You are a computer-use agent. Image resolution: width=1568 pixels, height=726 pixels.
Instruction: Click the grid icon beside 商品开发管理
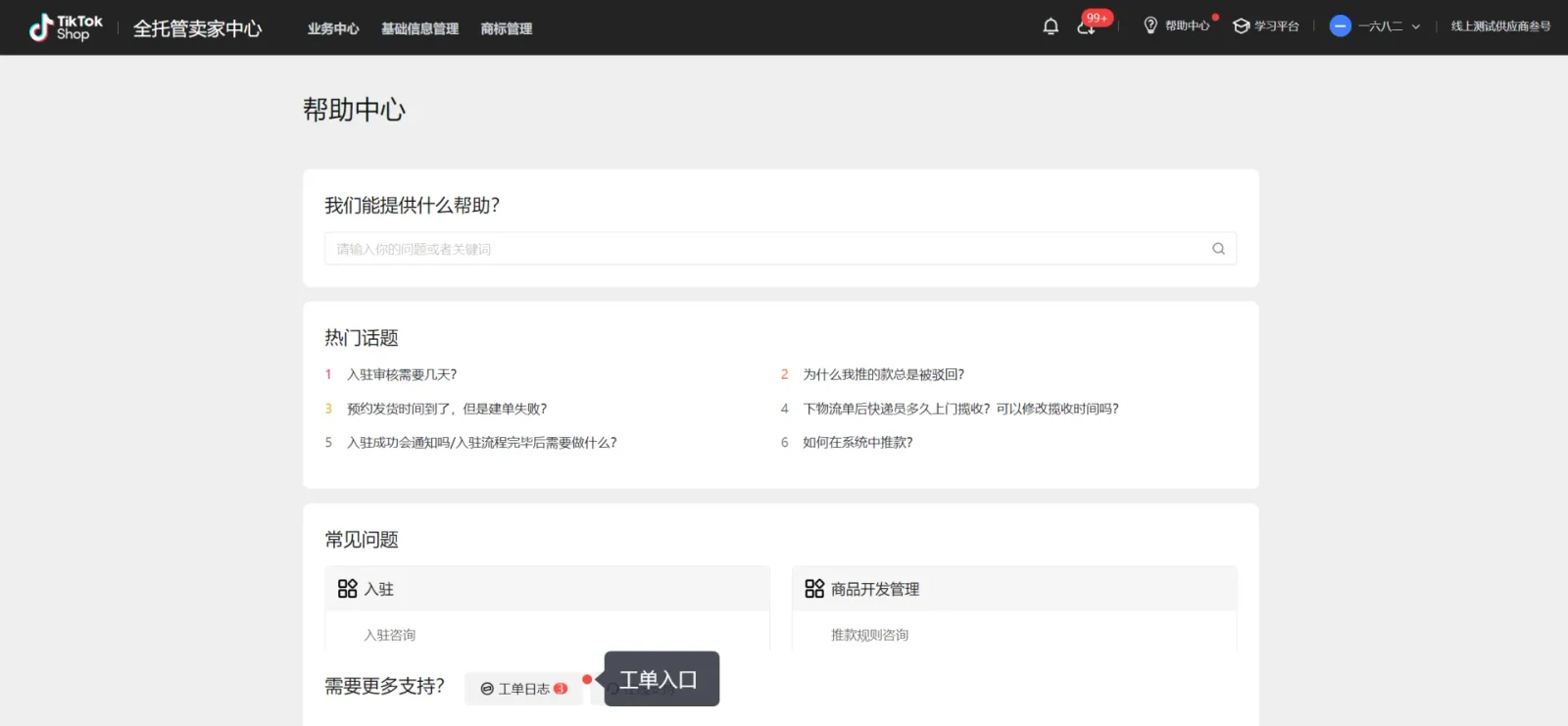(x=814, y=589)
